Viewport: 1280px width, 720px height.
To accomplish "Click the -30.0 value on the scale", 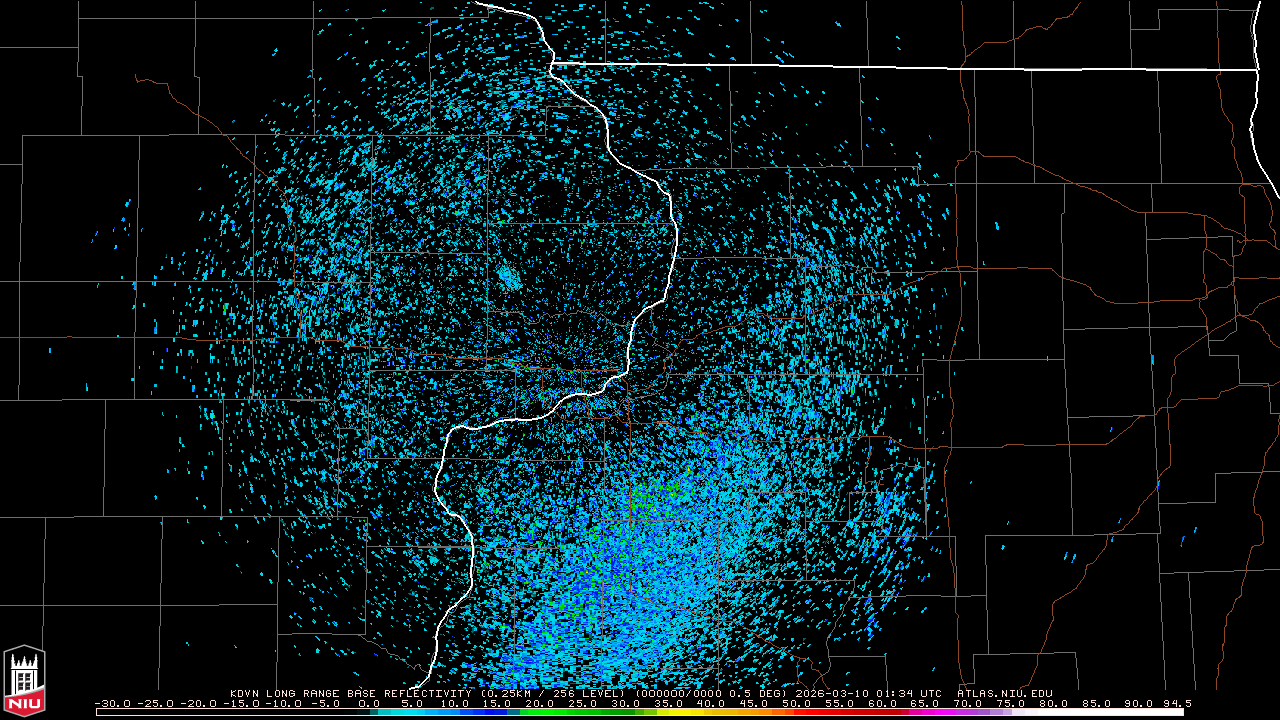I will pyautogui.click(x=113, y=703).
